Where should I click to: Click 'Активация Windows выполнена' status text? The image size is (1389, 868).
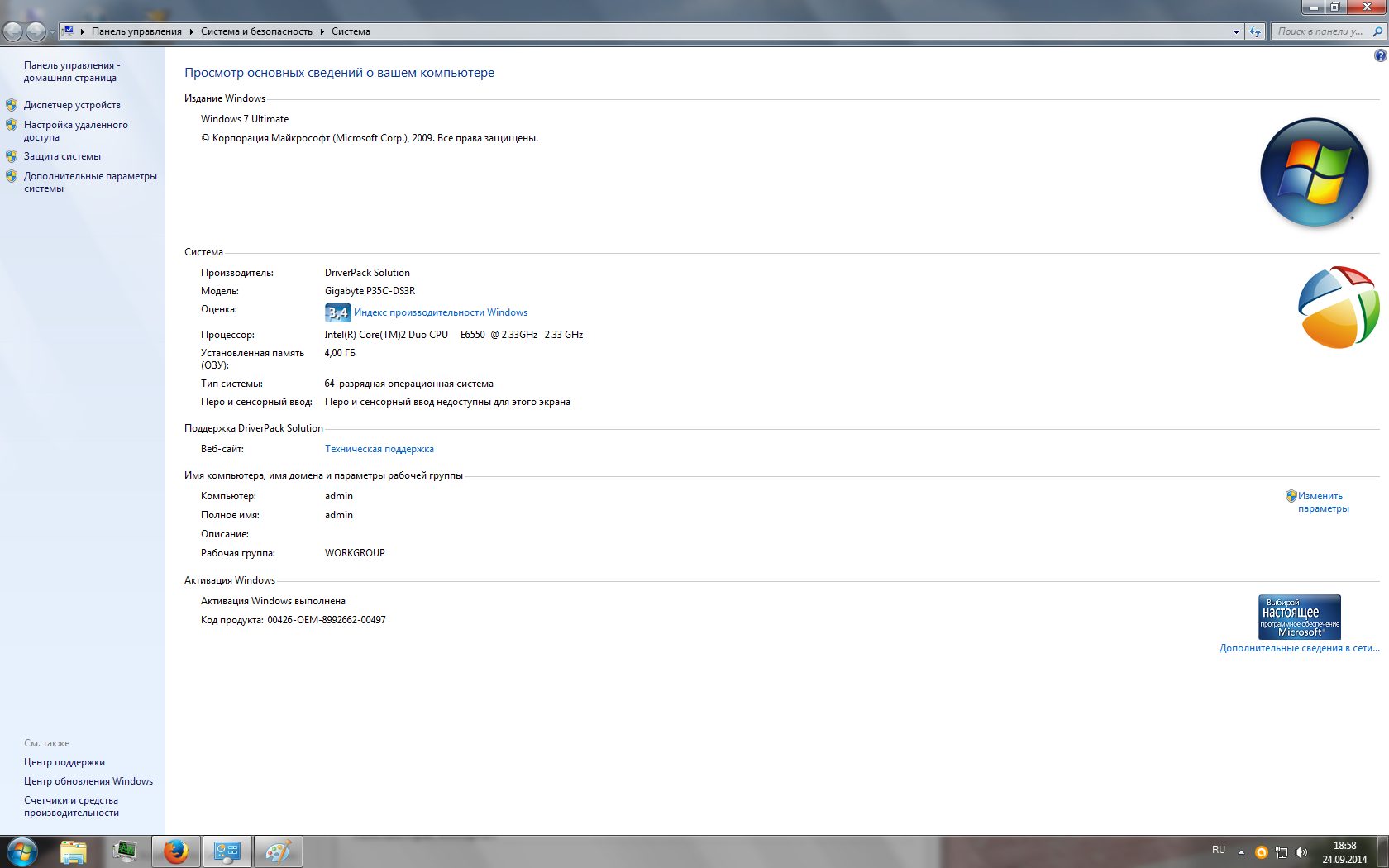[x=273, y=601]
